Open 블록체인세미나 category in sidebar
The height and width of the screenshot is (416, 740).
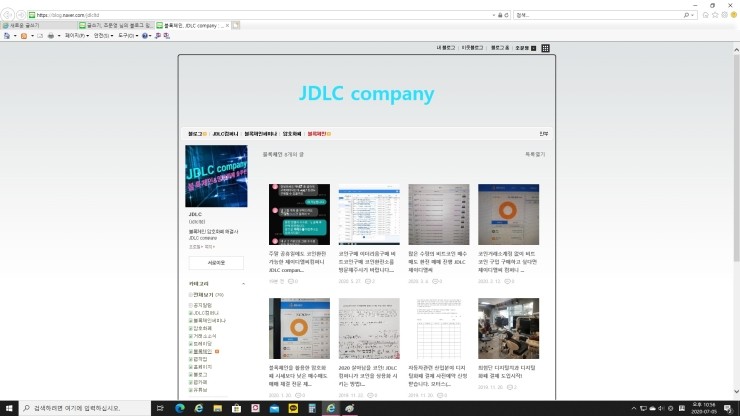210,321
